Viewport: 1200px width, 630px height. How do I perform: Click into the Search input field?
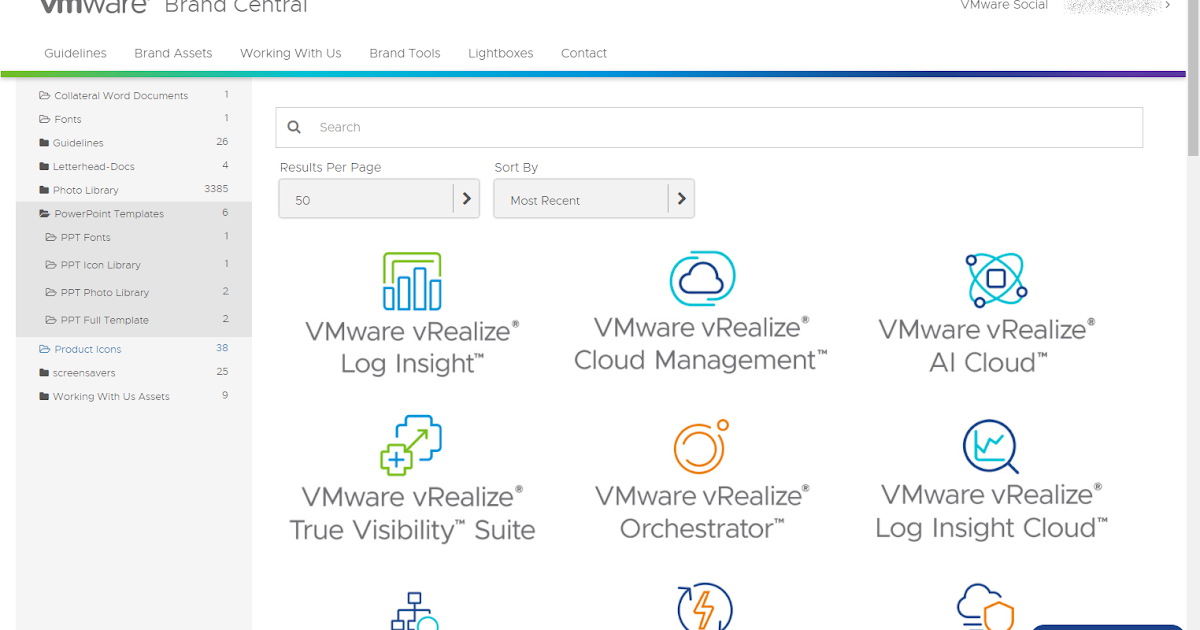pos(709,127)
